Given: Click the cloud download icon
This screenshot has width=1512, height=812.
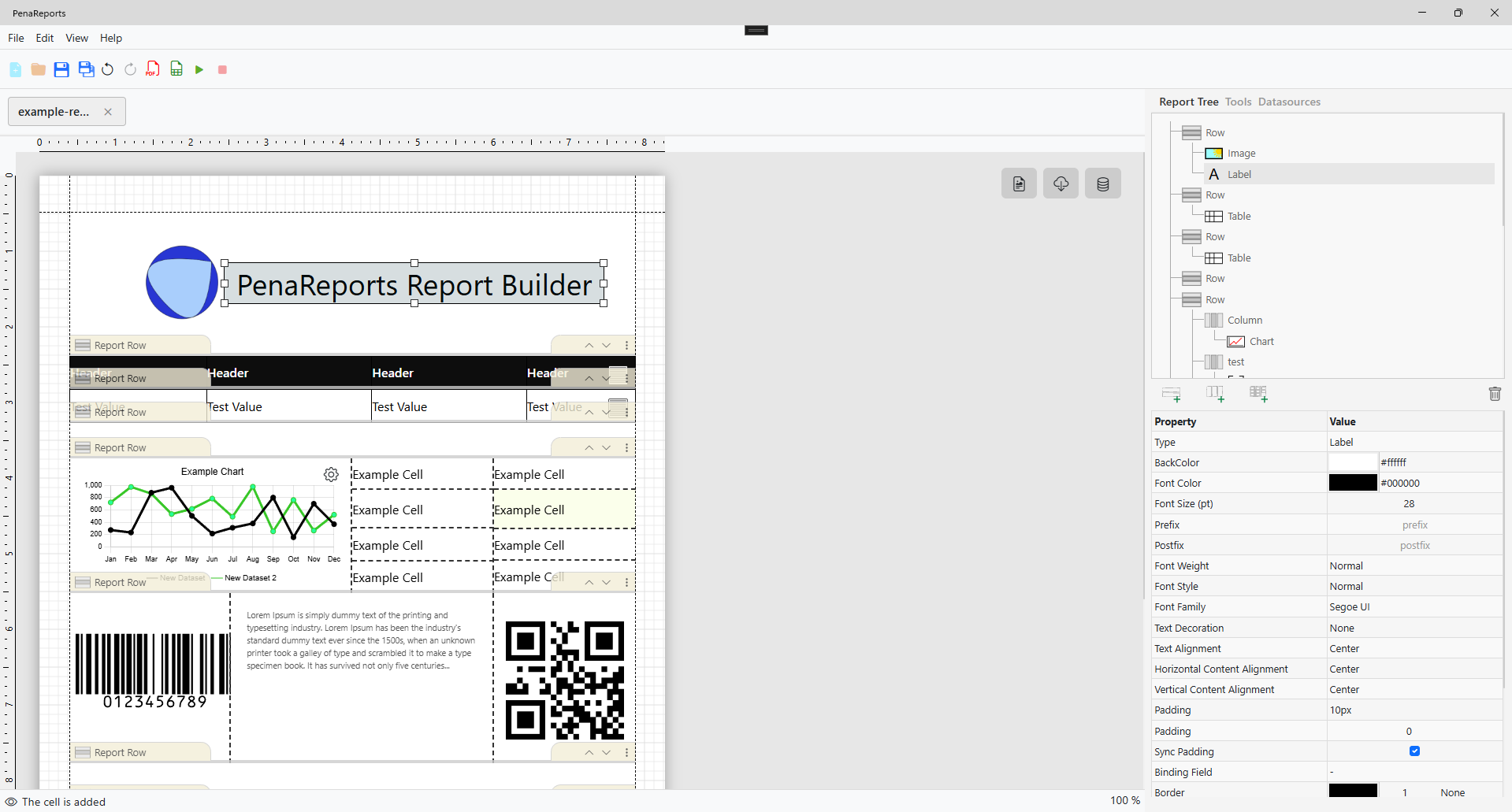Looking at the screenshot, I should pos(1061,184).
